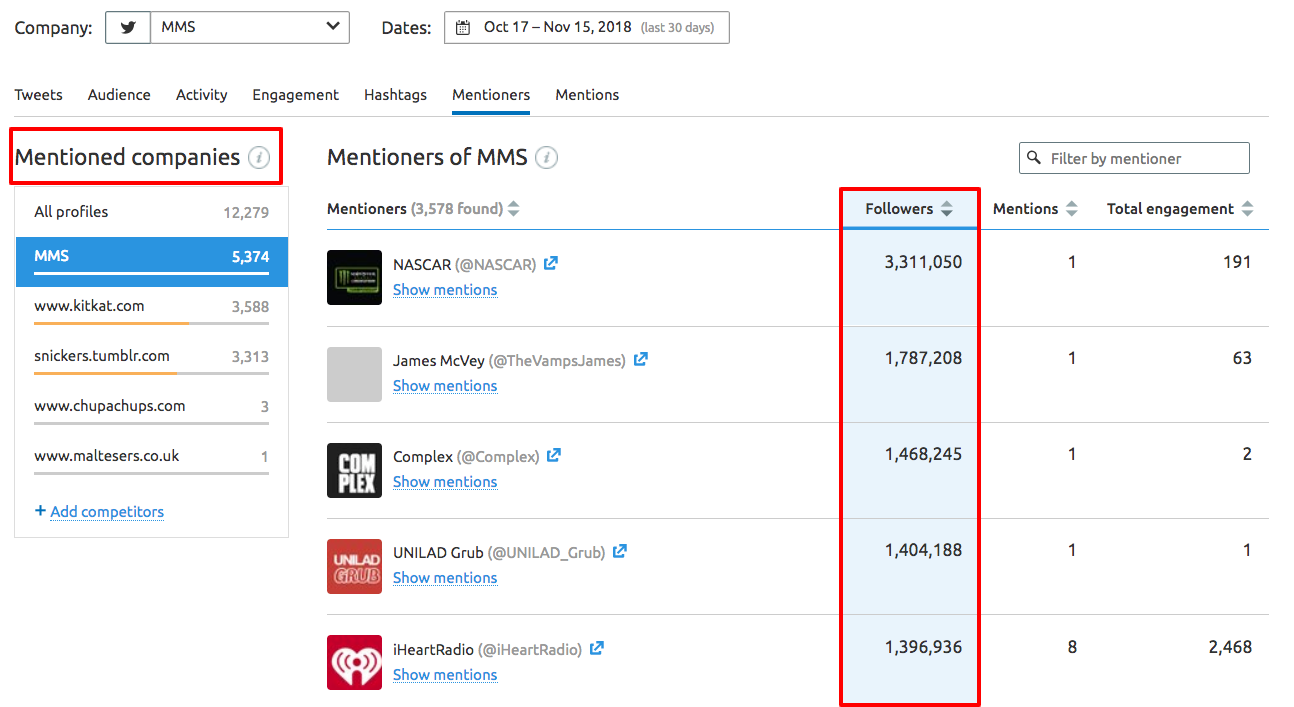Viewport: 1294px width, 707px height.
Task: Sort by Mentioners column arrows
Action: [x=513, y=209]
